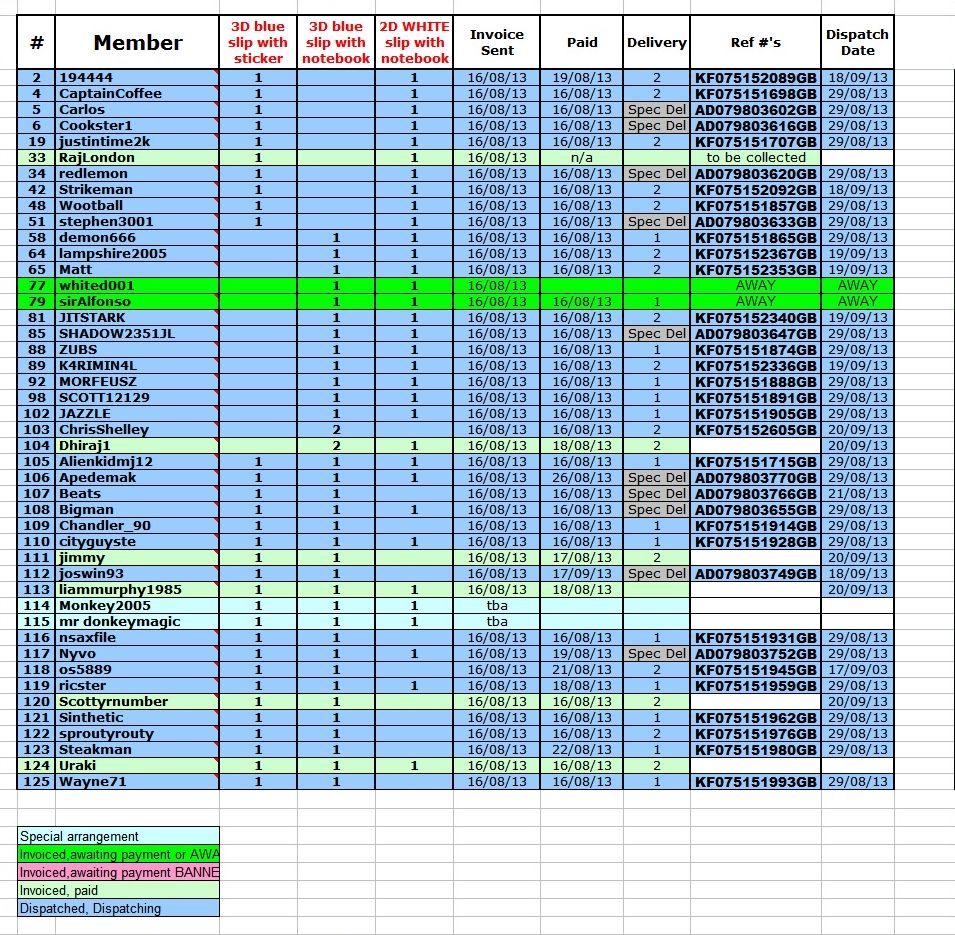Image resolution: width=955 pixels, height=935 pixels.
Task: Select the 2D WHITE slip with notebook header
Action: tap(414, 43)
